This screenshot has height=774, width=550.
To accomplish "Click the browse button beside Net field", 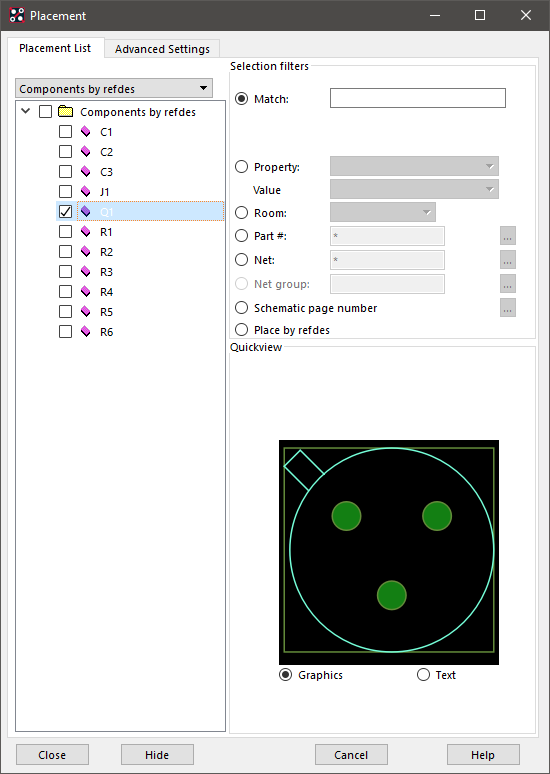I will 508,260.
